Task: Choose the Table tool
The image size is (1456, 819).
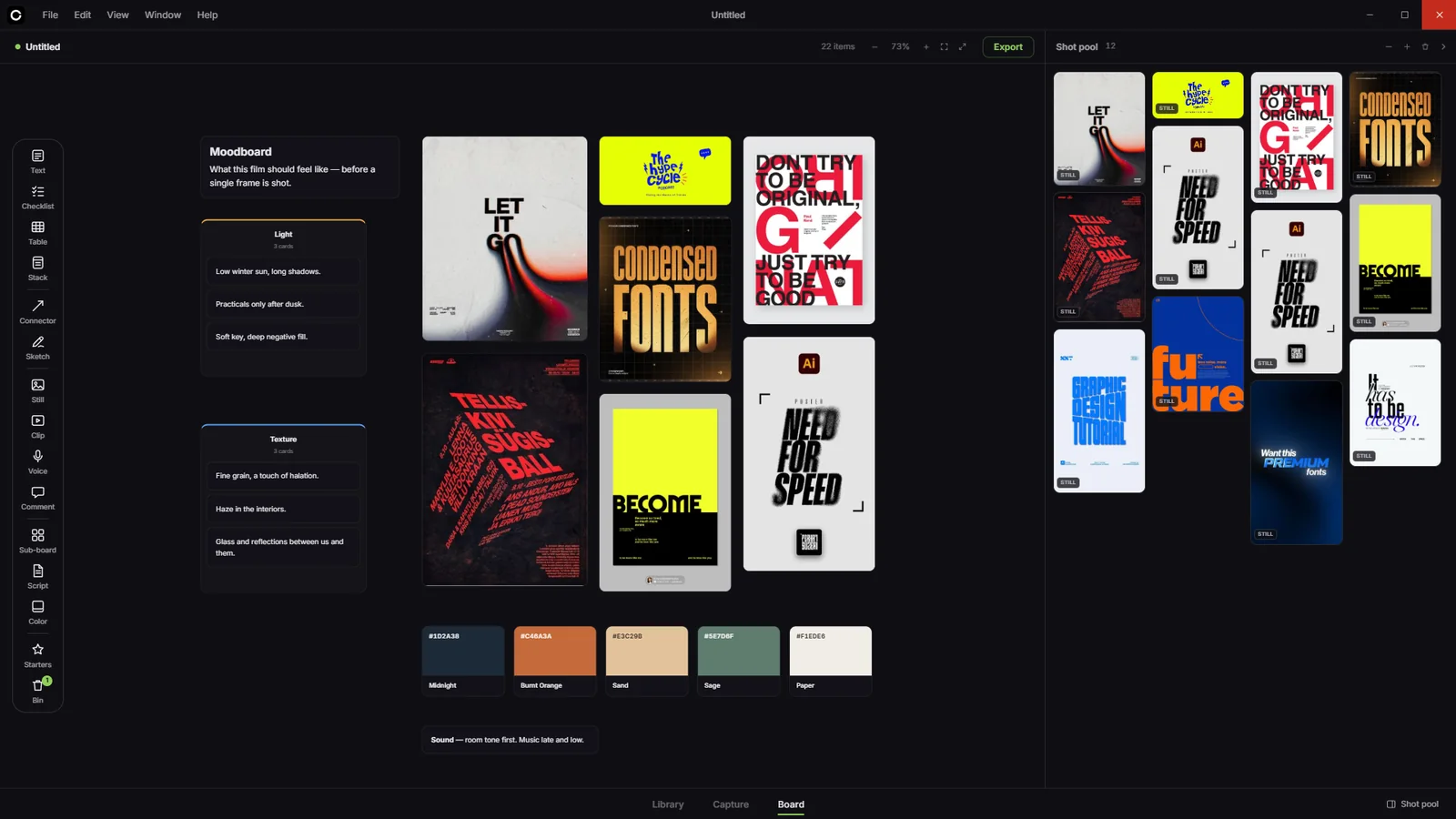Action: click(x=37, y=233)
